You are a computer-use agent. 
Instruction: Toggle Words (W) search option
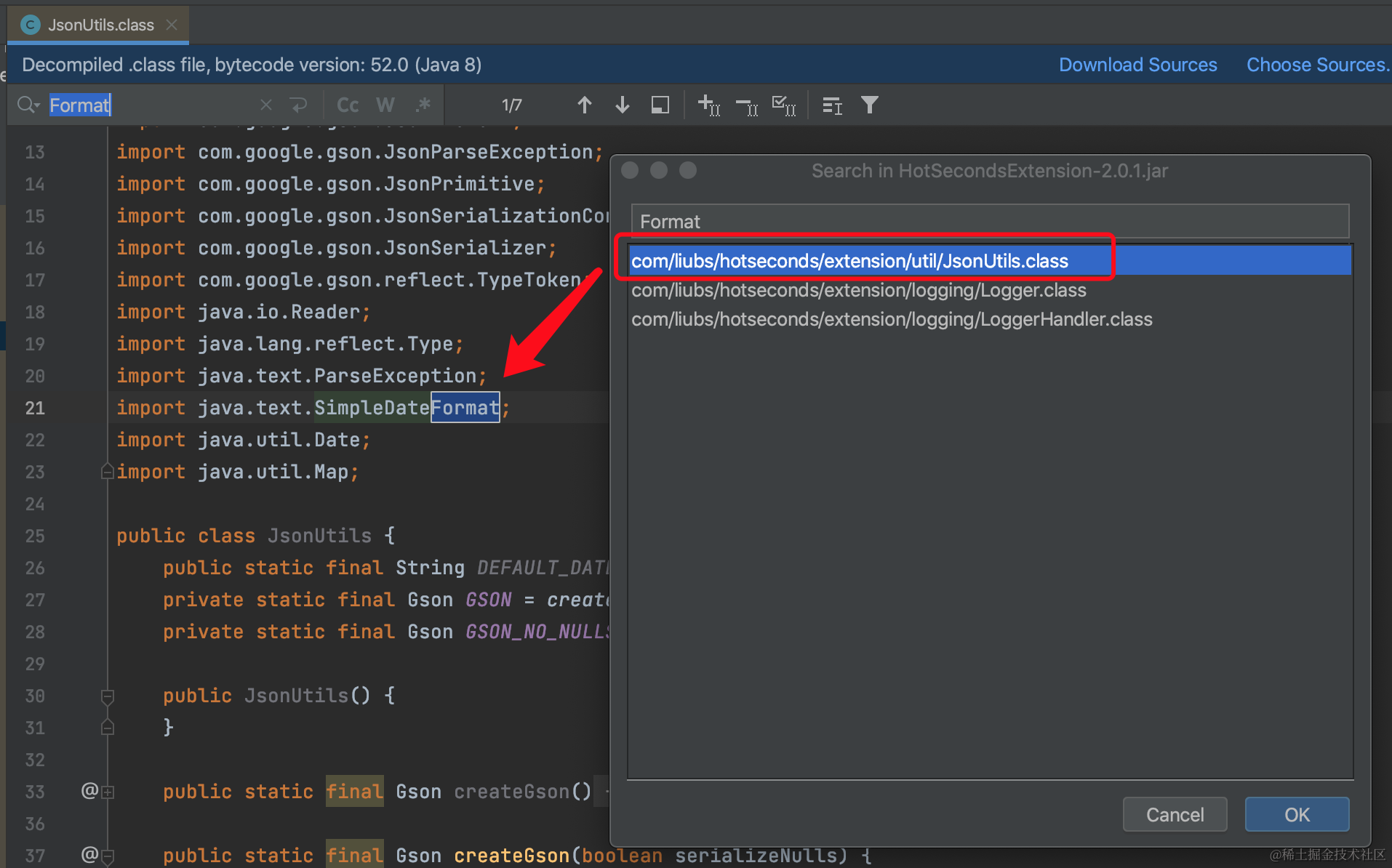385,105
